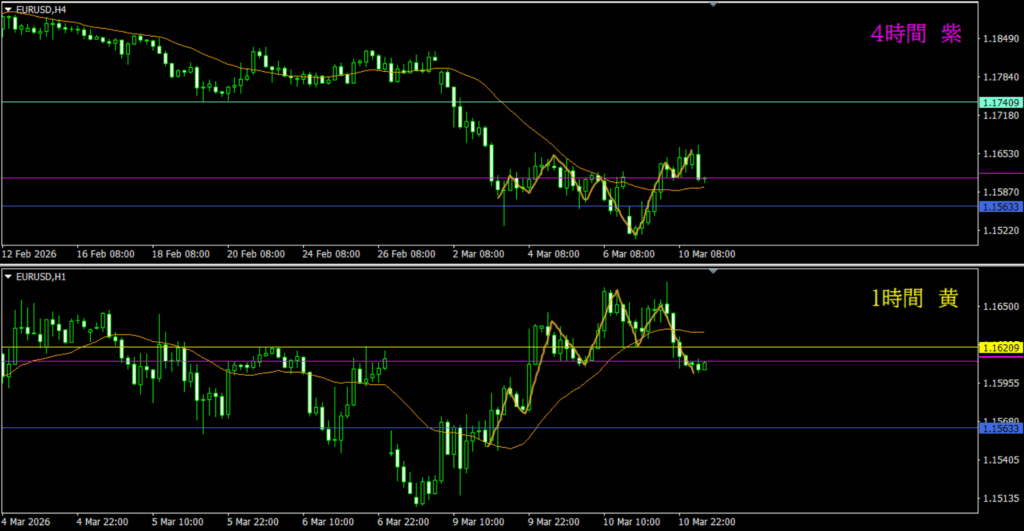The height and width of the screenshot is (531, 1024).
Task: Click the chart shift marker on H4 chart
Action: [x=713, y=5]
